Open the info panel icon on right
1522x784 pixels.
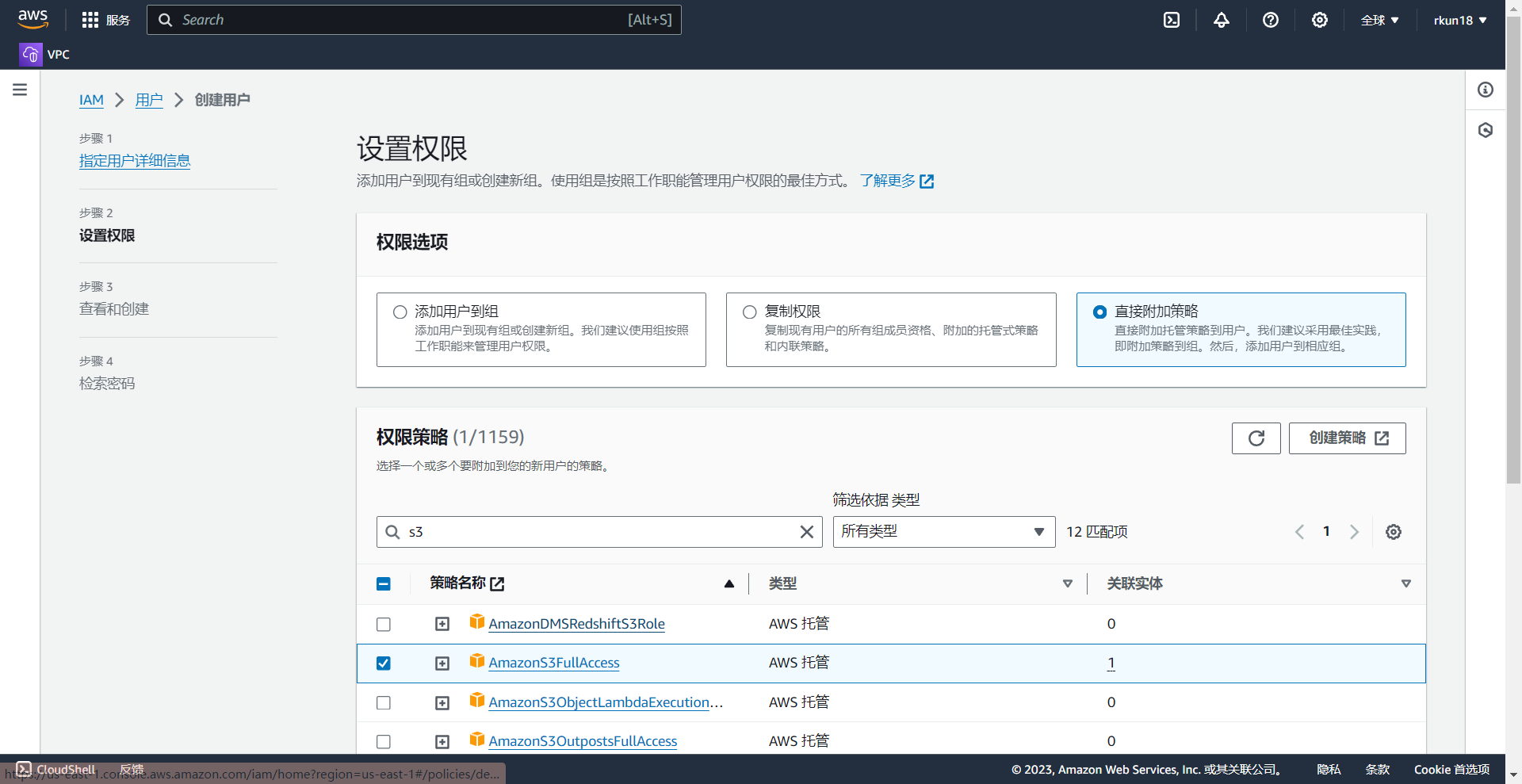coord(1486,90)
